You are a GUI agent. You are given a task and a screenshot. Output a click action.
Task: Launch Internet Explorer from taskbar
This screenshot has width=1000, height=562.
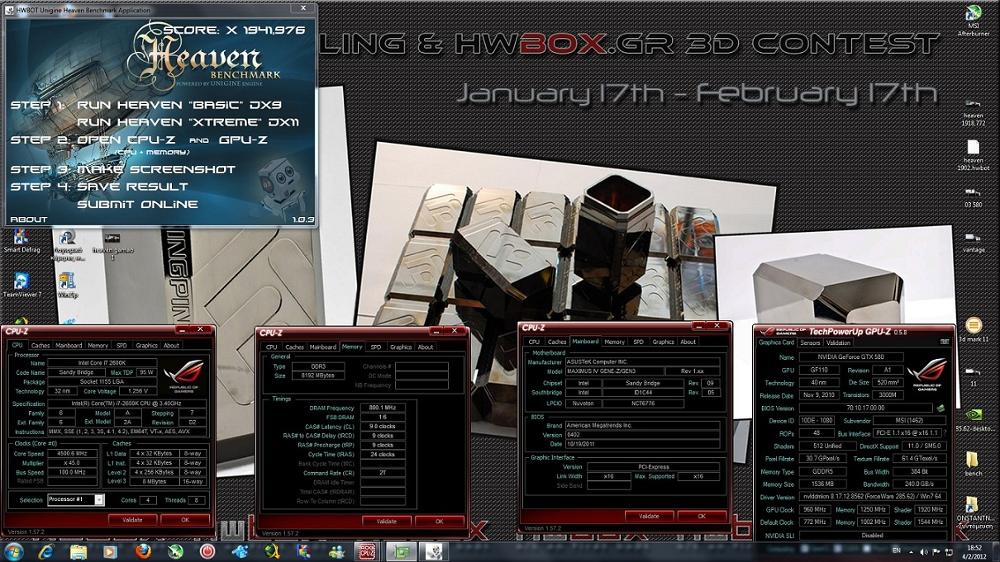[x=45, y=551]
